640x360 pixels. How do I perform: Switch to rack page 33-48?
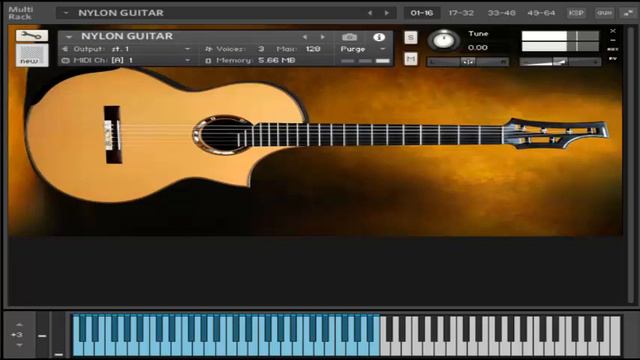coord(501,13)
